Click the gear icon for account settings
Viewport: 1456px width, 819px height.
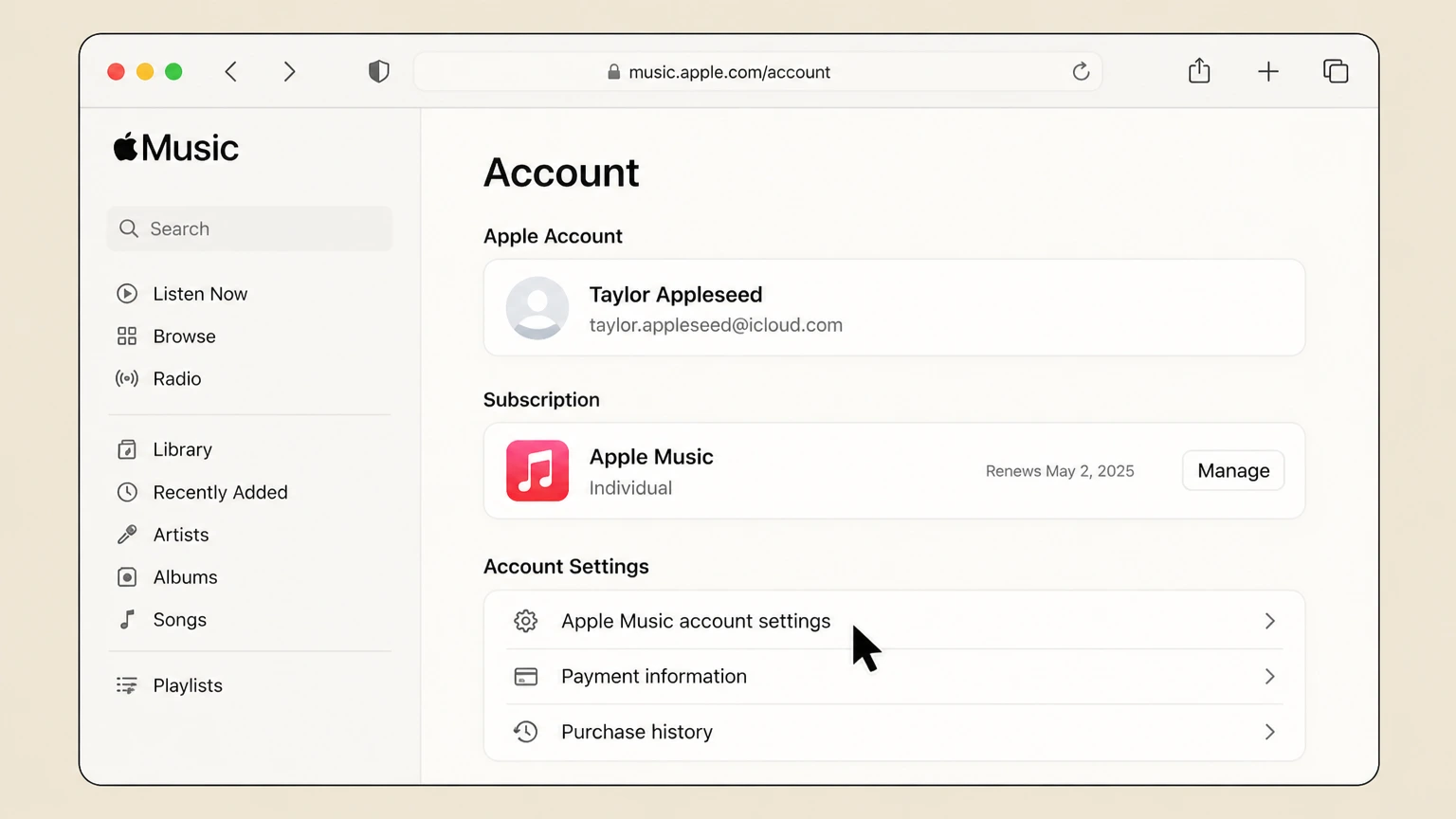coord(526,621)
